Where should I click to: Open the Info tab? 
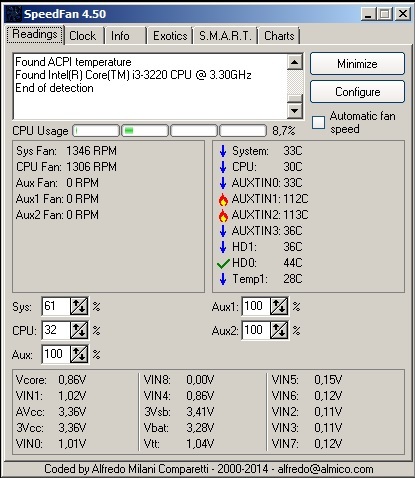pos(125,36)
